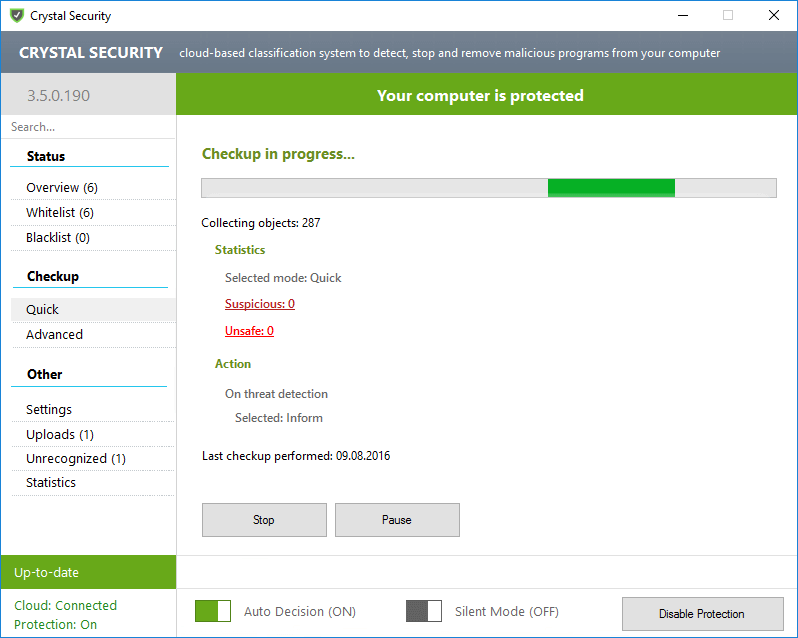Screen dimensions: 798x638
Task: Open the Statistics sidebar item
Action: point(93,482)
